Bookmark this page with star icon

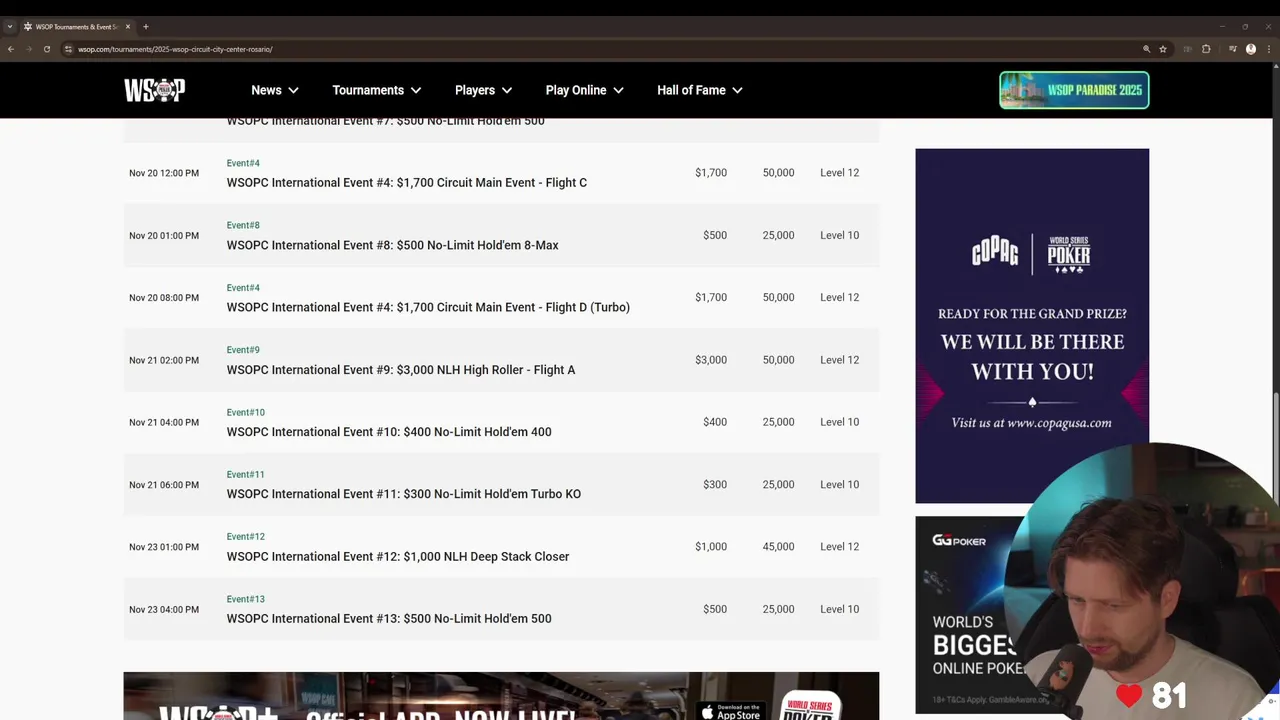[x=1163, y=49]
